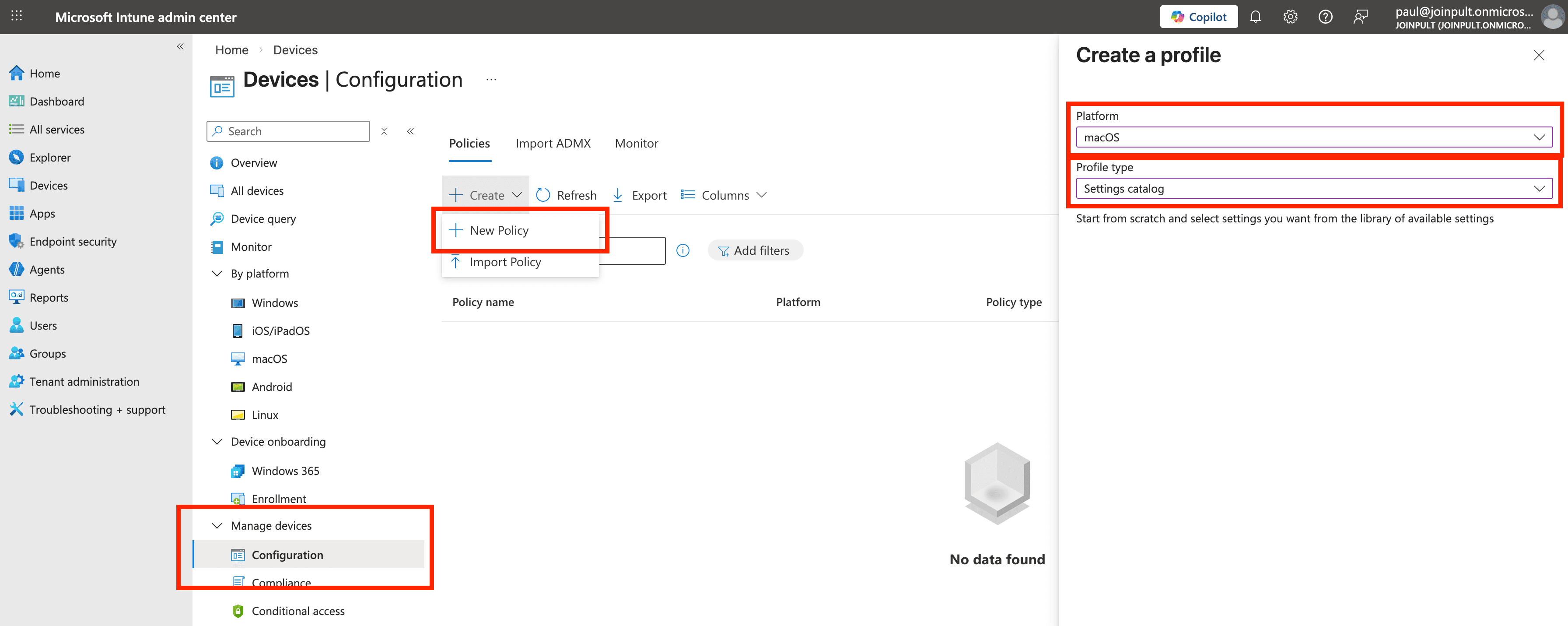This screenshot has height=626, width=1568.
Task: Collapse the Manage devices section
Action: coord(217,525)
